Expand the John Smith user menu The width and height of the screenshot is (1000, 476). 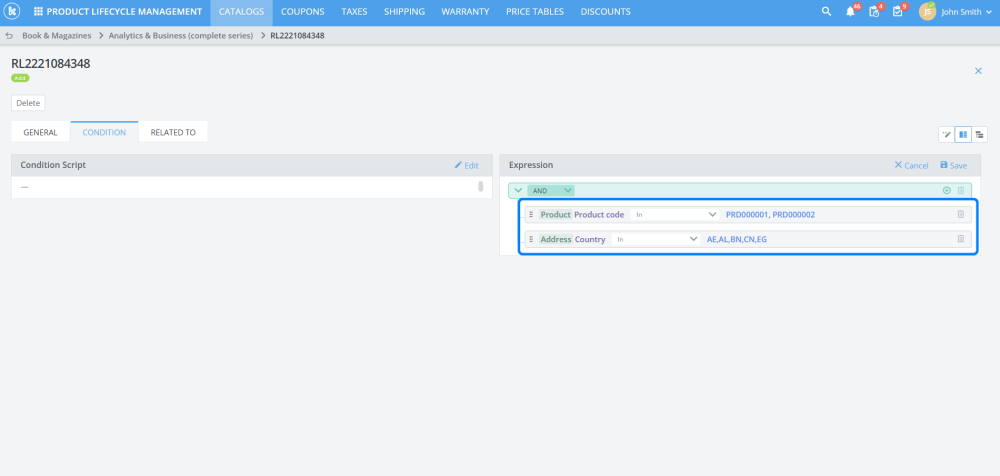point(989,11)
